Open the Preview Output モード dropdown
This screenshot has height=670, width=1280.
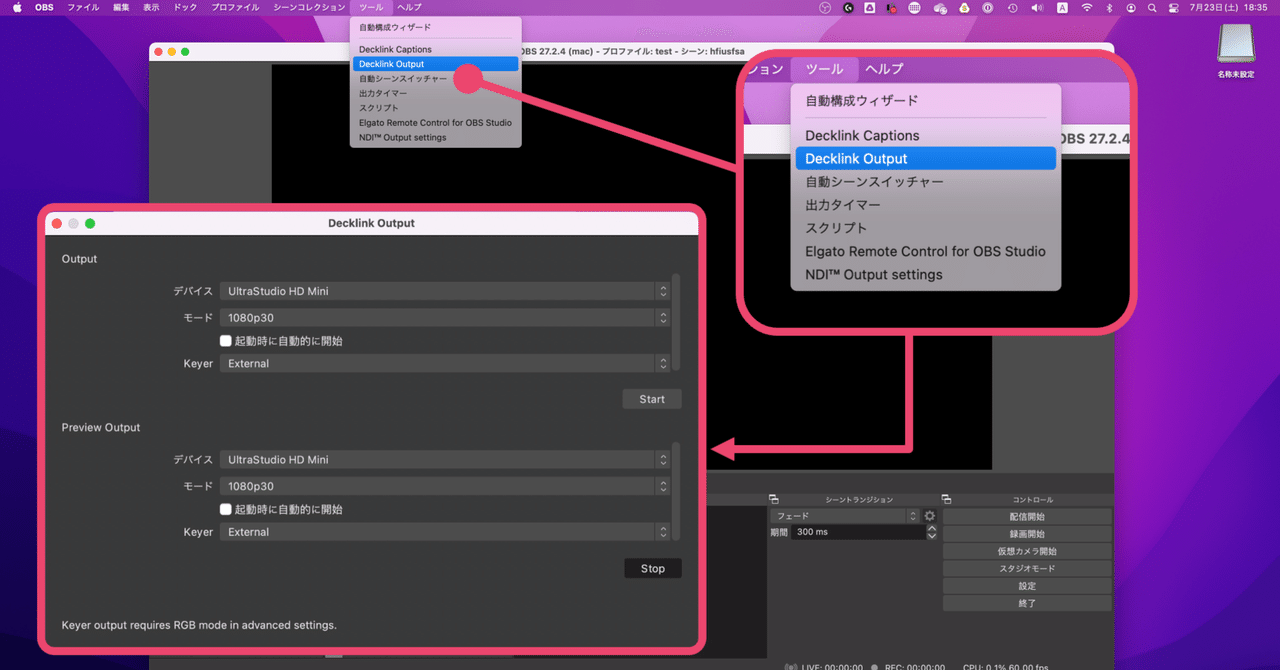pyautogui.click(x=444, y=486)
